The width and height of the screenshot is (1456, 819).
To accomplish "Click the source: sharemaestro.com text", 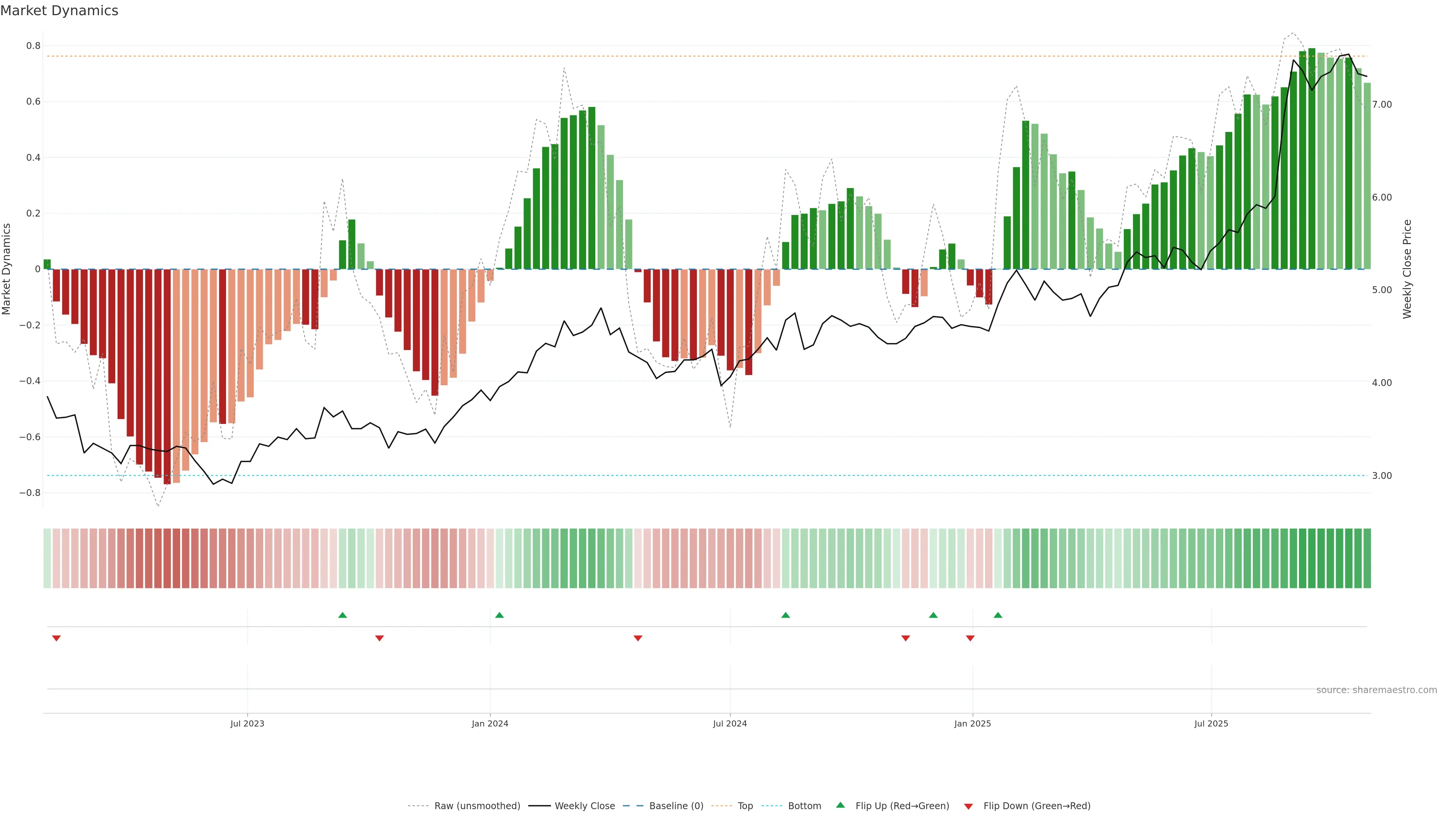I will (1376, 690).
